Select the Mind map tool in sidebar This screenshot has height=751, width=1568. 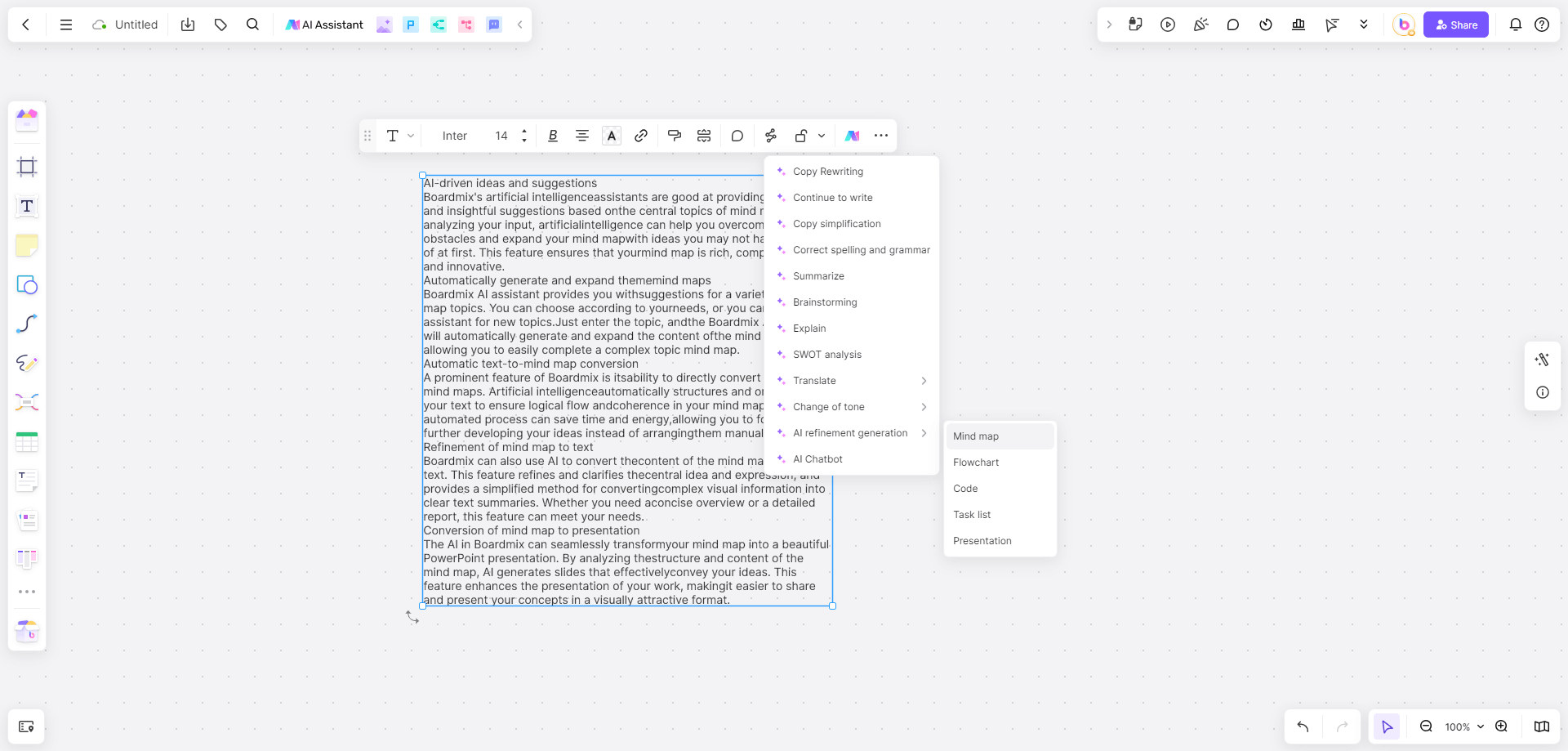tap(27, 402)
